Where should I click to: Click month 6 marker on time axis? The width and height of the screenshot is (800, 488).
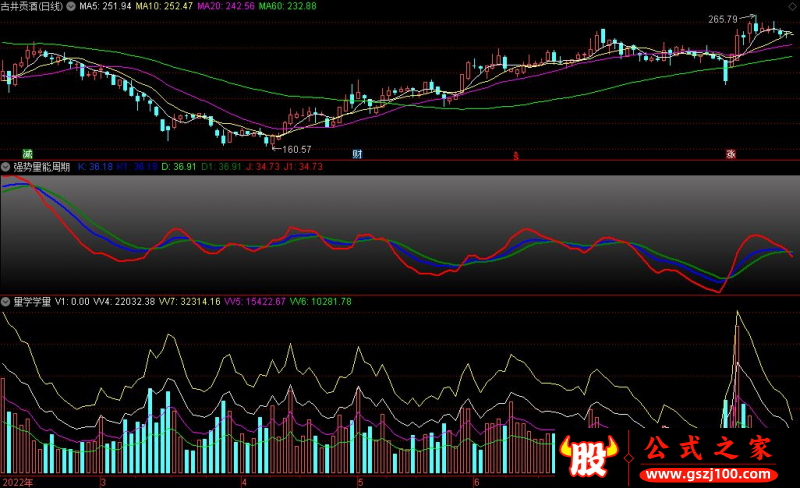pyautogui.click(x=477, y=482)
